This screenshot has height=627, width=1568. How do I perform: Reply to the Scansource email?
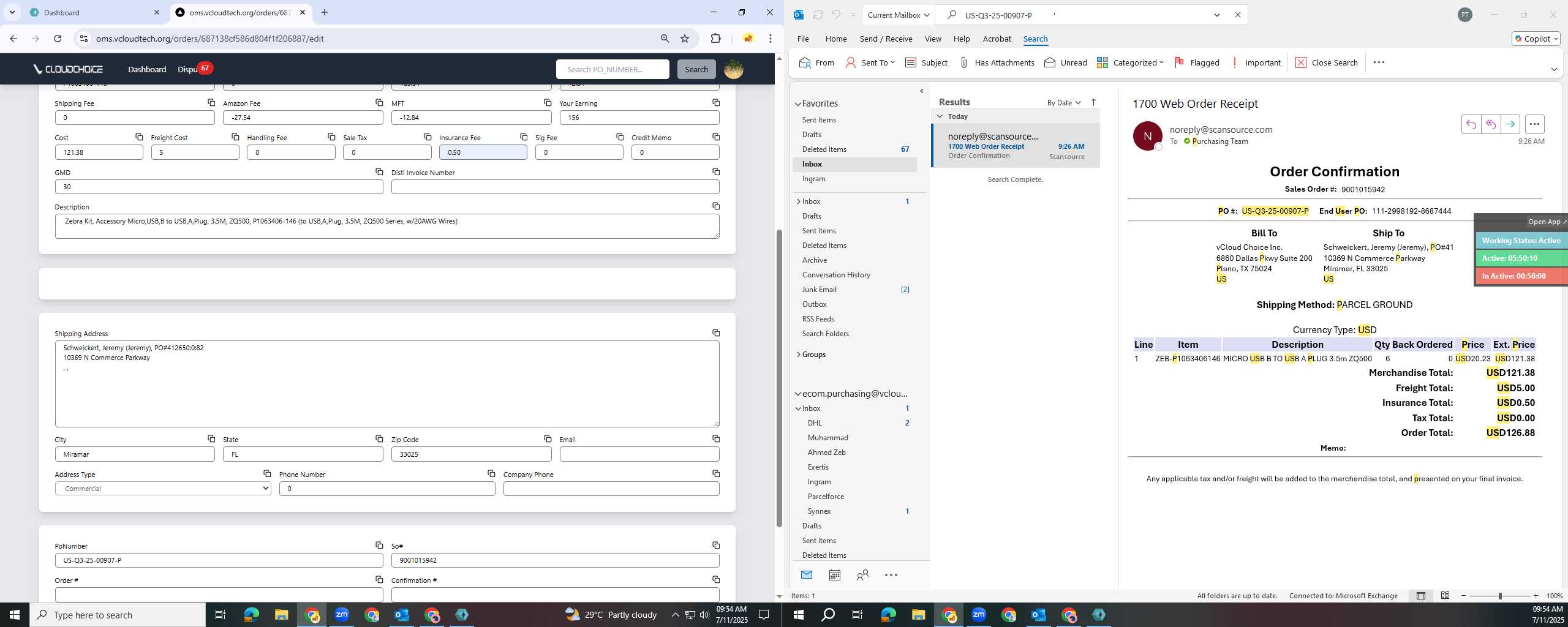(1471, 124)
